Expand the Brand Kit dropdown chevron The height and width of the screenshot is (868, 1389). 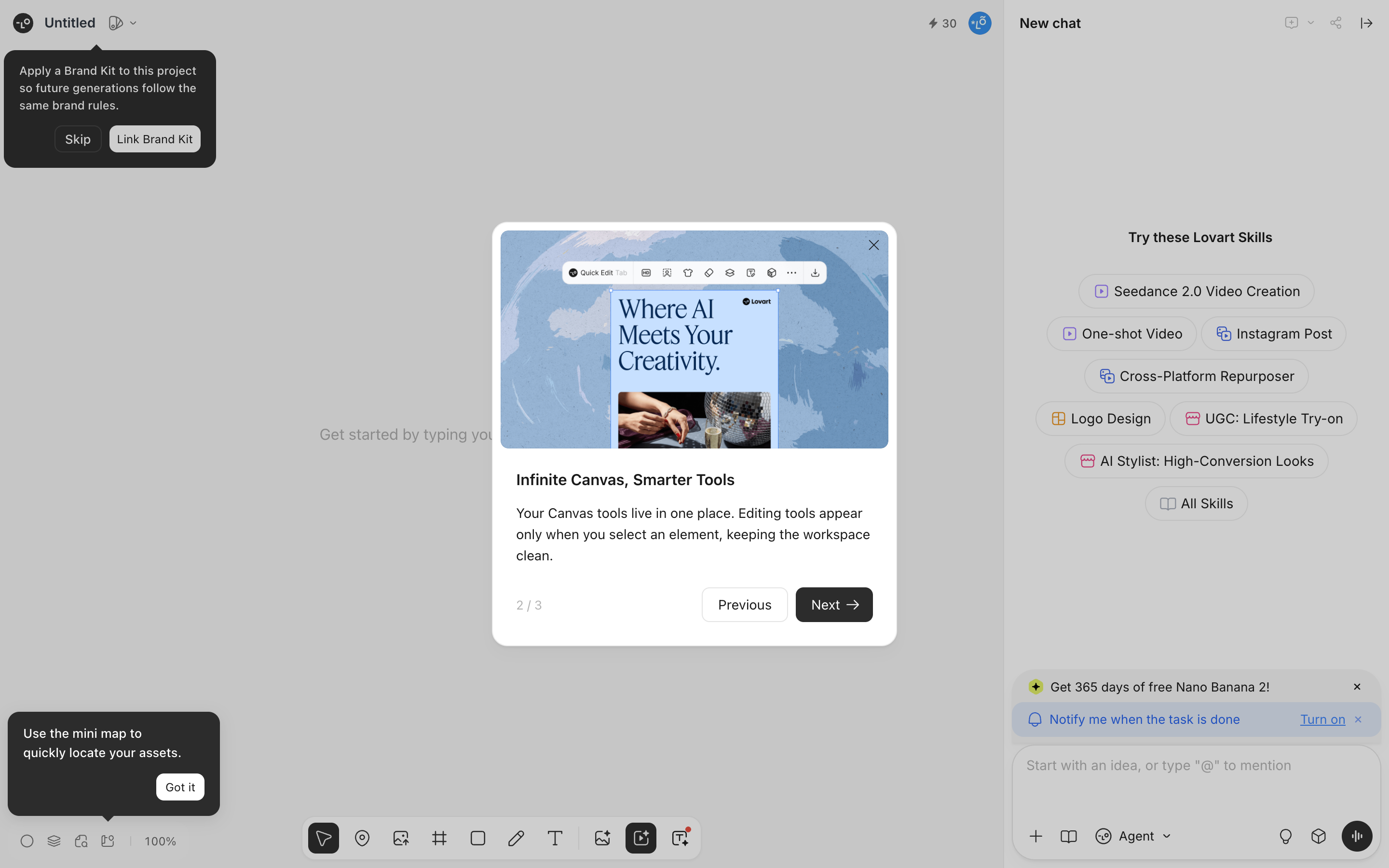point(133,23)
